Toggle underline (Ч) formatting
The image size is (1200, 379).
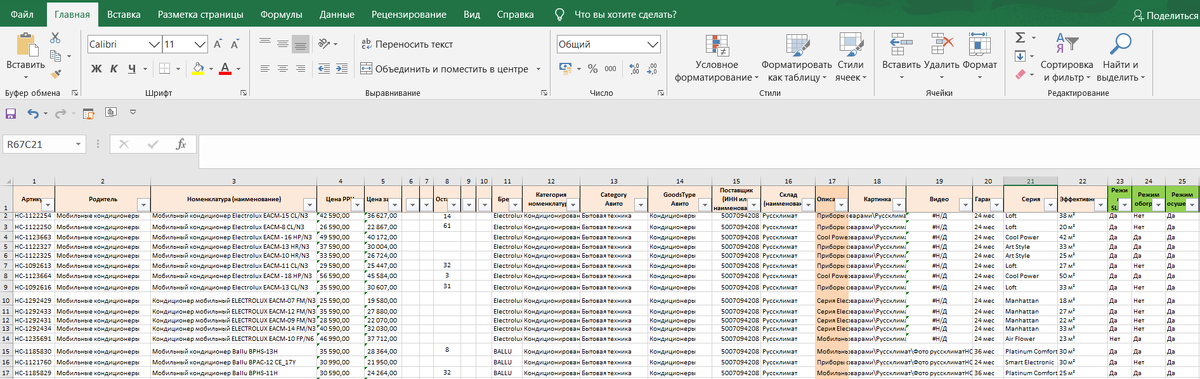[x=132, y=68]
